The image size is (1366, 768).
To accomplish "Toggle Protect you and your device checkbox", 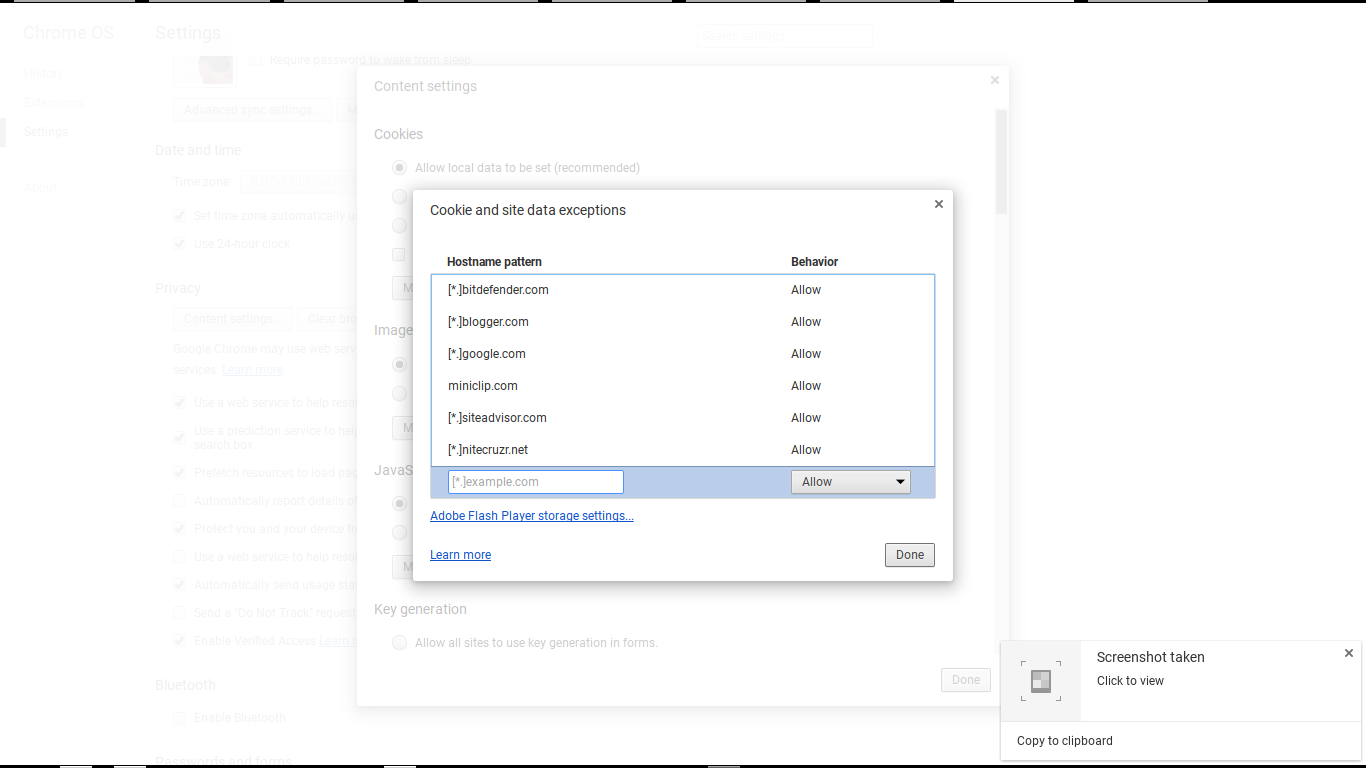I will (180, 529).
